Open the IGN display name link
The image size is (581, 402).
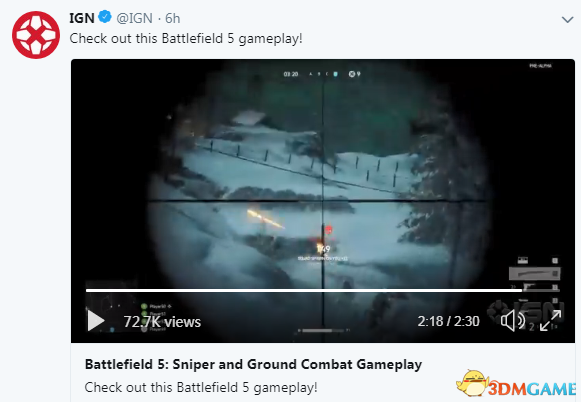click(x=82, y=18)
